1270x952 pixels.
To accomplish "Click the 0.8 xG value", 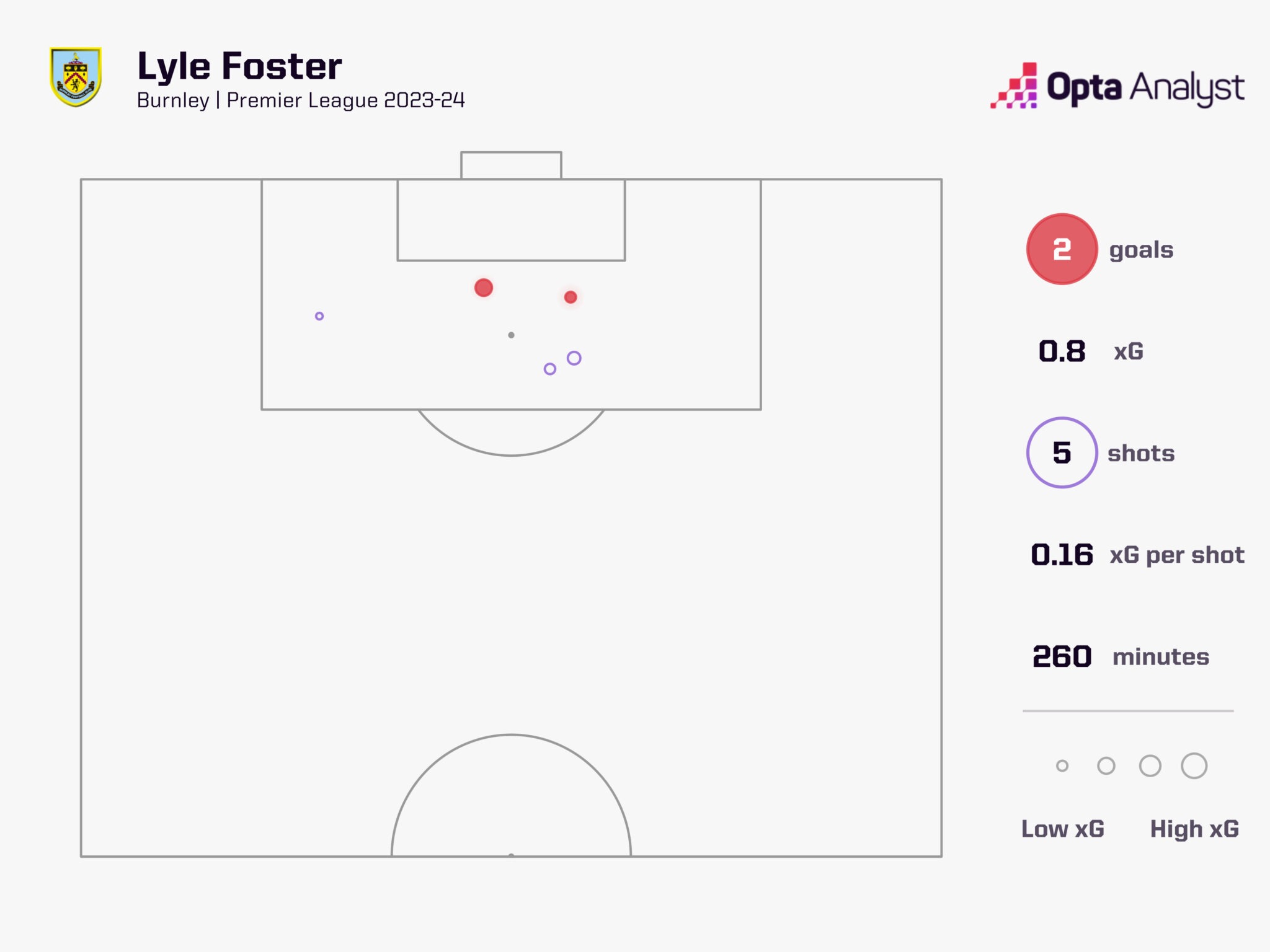I will pyautogui.click(x=1062, y=351).
